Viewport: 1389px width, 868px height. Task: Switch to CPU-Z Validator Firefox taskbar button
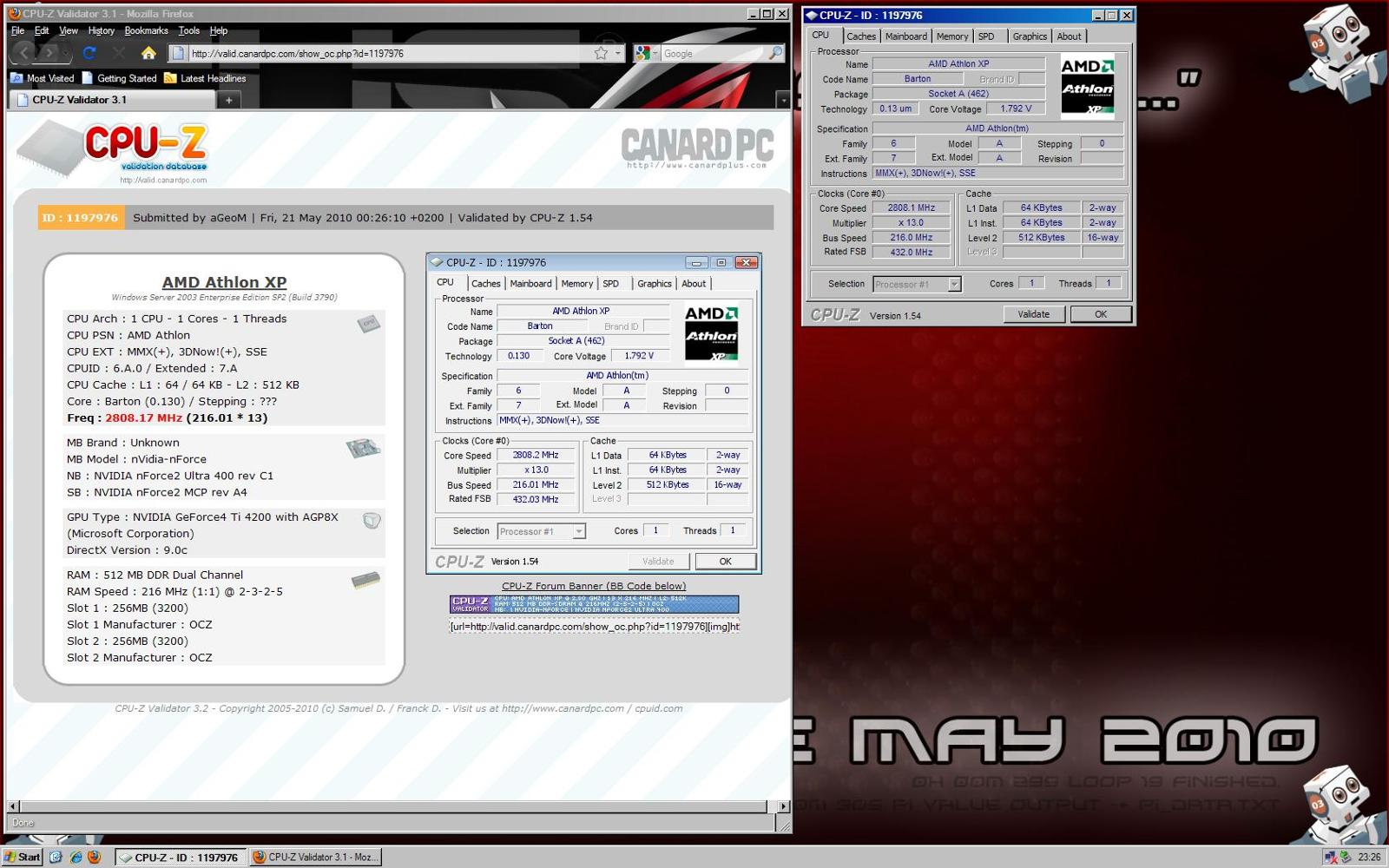tap(316, 857)
